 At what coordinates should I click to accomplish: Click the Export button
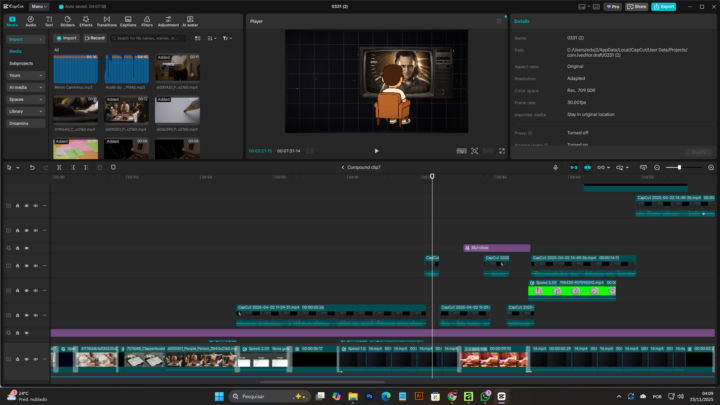pos(663,6)
